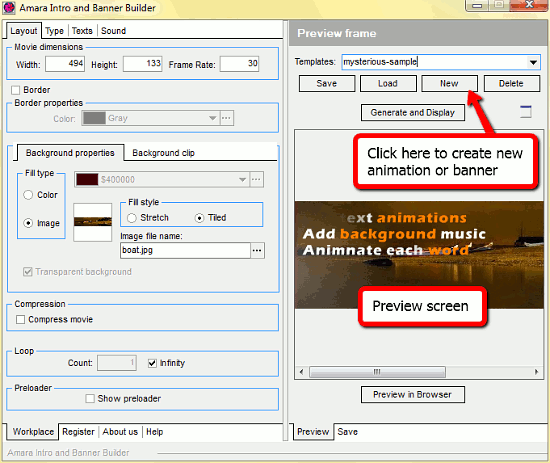Select Background properties tab

(x=70, y=153)
